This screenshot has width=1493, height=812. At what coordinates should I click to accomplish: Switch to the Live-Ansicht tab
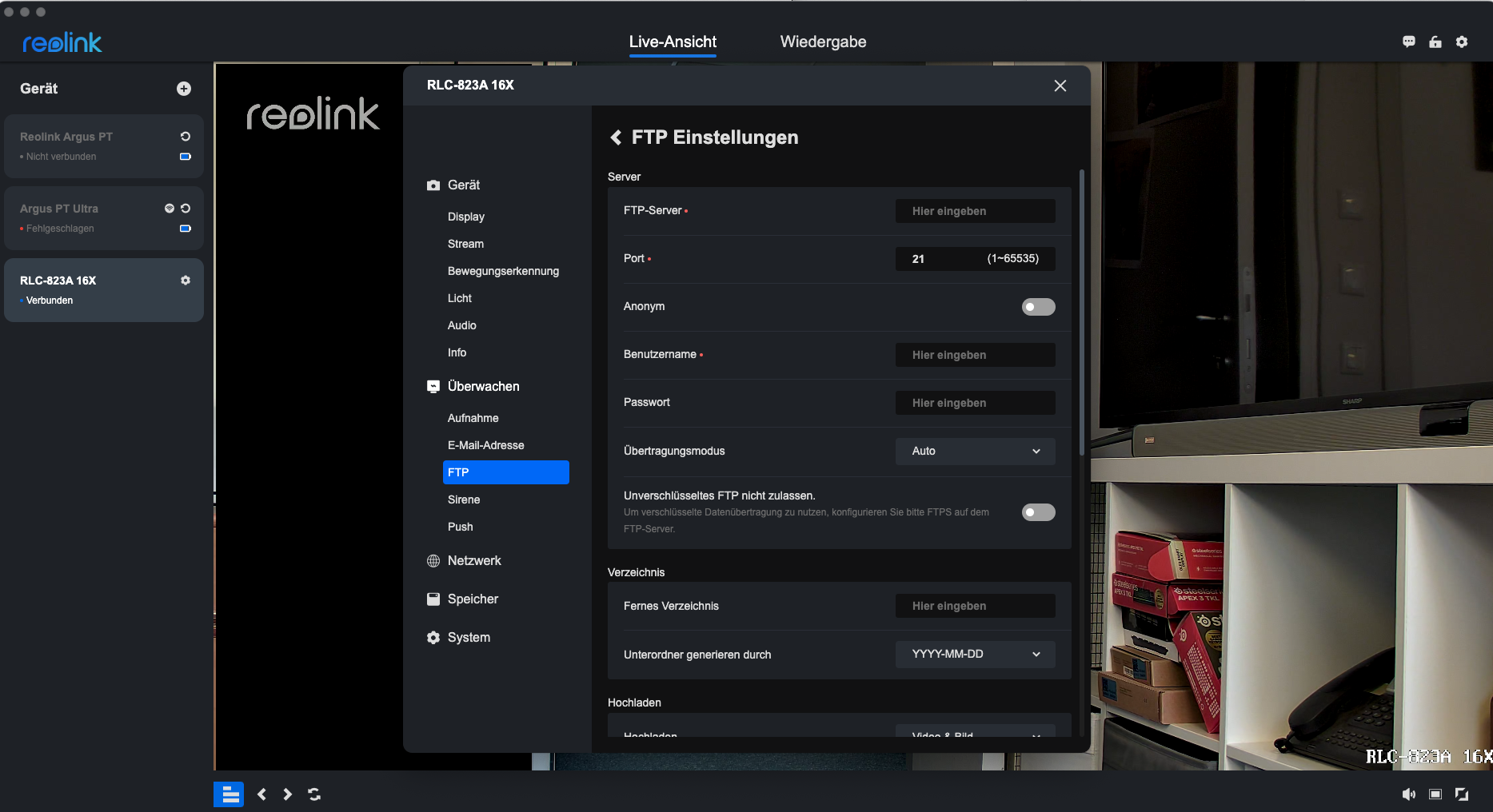click(x=673, y=42)
